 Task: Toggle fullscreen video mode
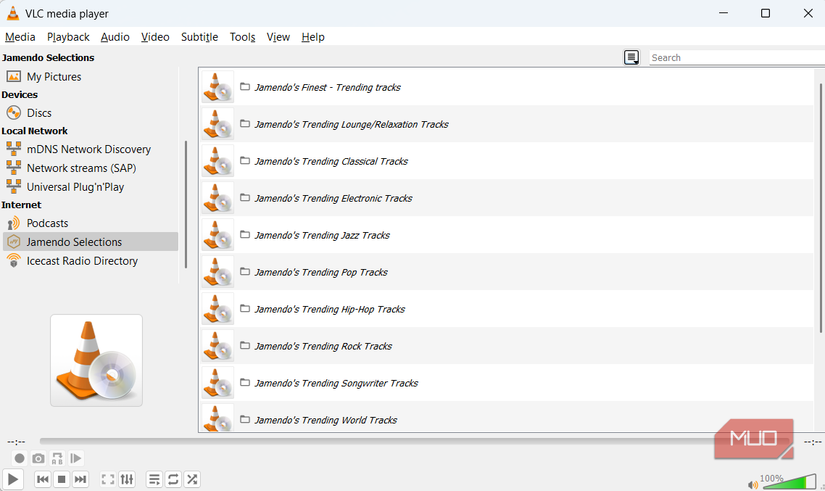point(108,479)
